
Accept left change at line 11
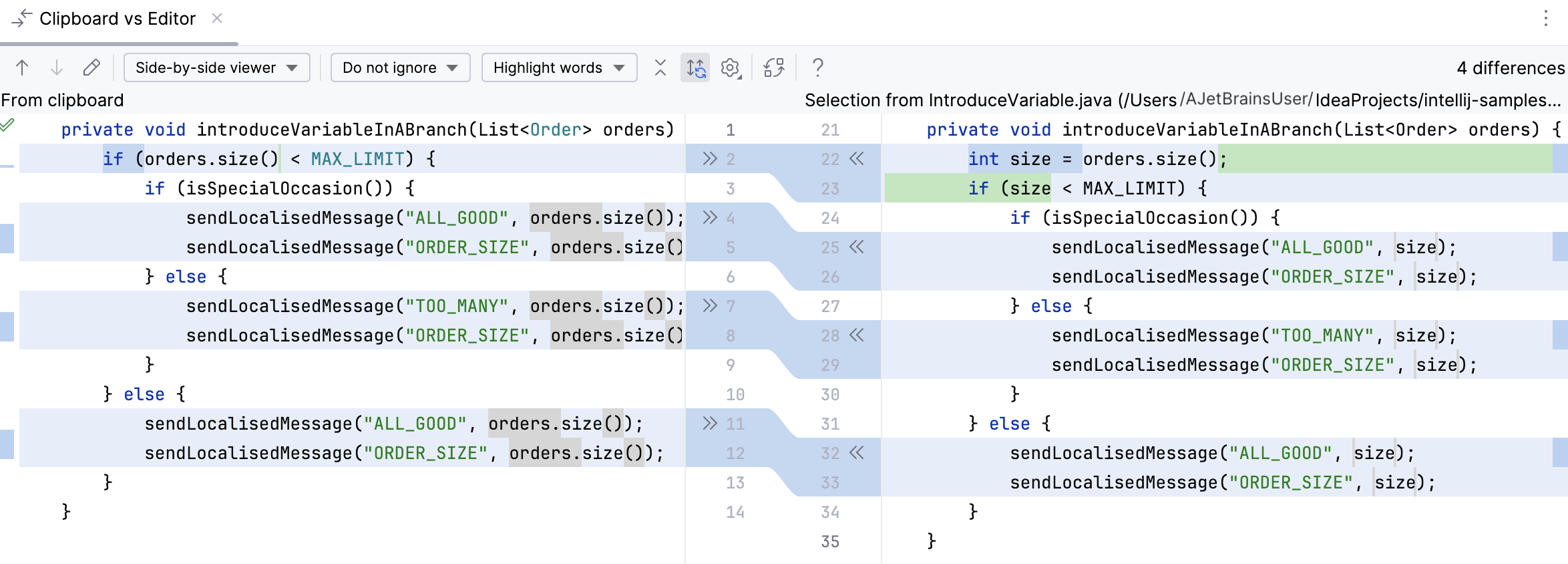[709, 424]
